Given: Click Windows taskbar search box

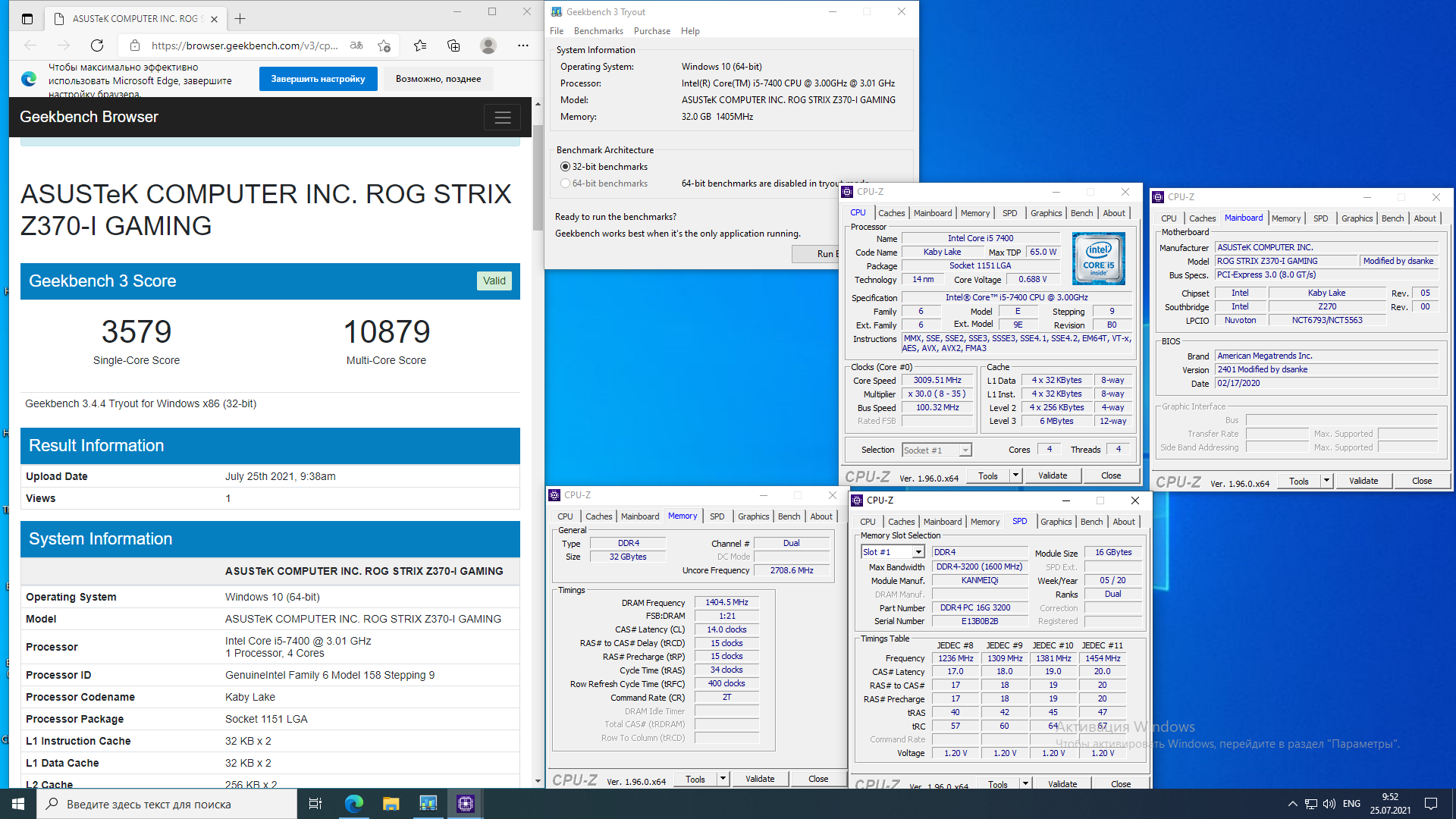Looking at the screenshot, I should pos(167,804).
